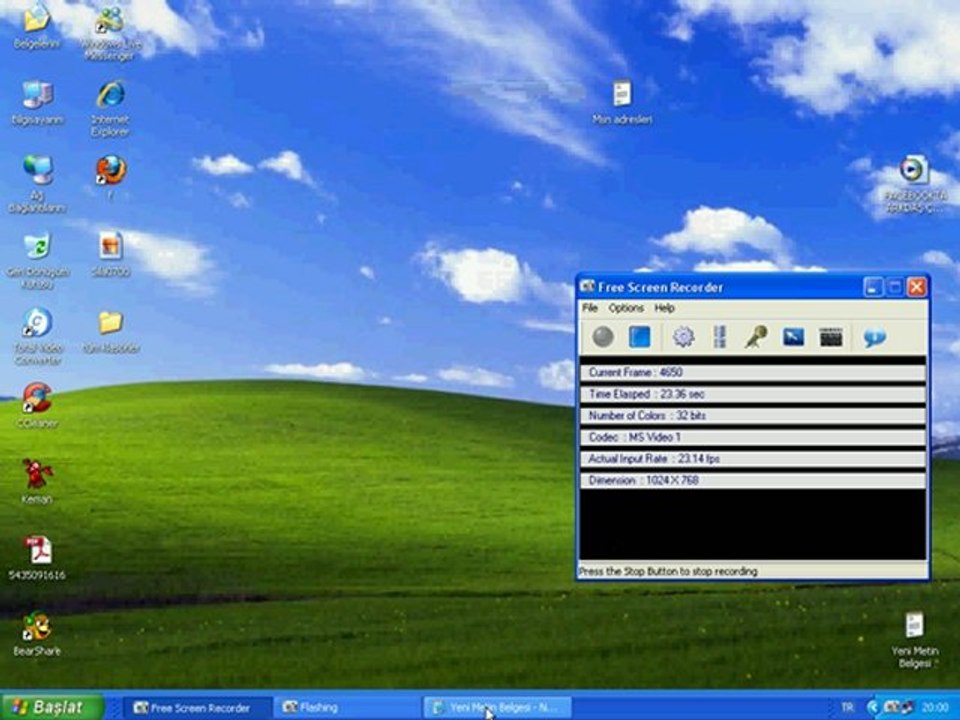This screenshot has height=720, width=960.
Task: Switch to the Free Screen Recorder taskbar button
Action: 197,708
